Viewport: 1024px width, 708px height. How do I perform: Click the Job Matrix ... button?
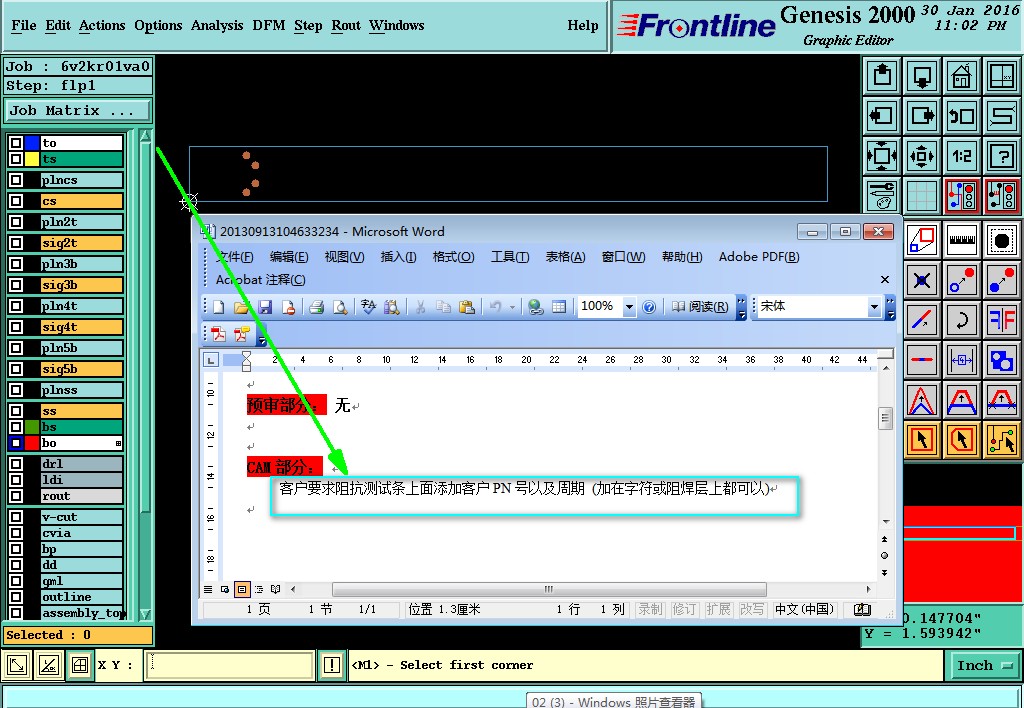coord(77,110)
